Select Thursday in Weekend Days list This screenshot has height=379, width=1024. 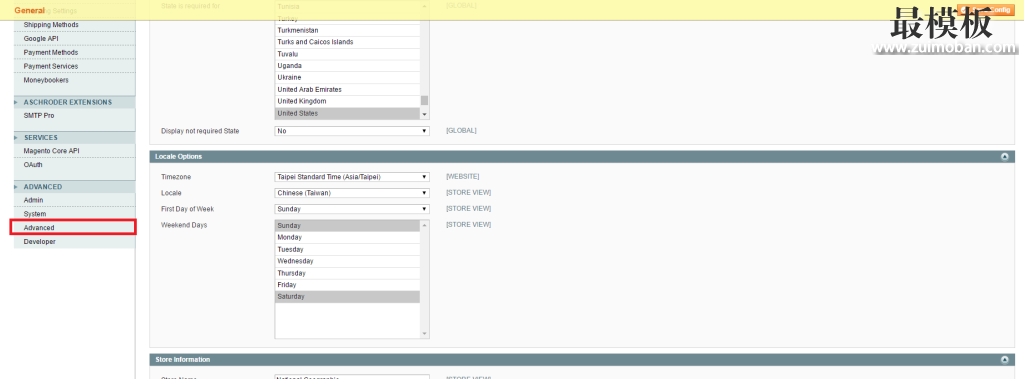click(347, 273)
